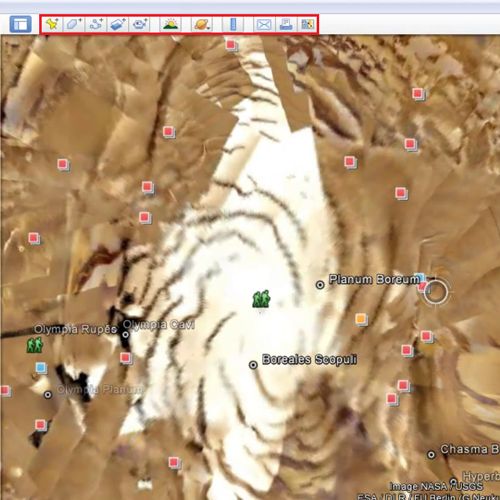Click the Add Placemark pushpin icon
Viewport: 500px width, 500px height.
click(52, 24)
